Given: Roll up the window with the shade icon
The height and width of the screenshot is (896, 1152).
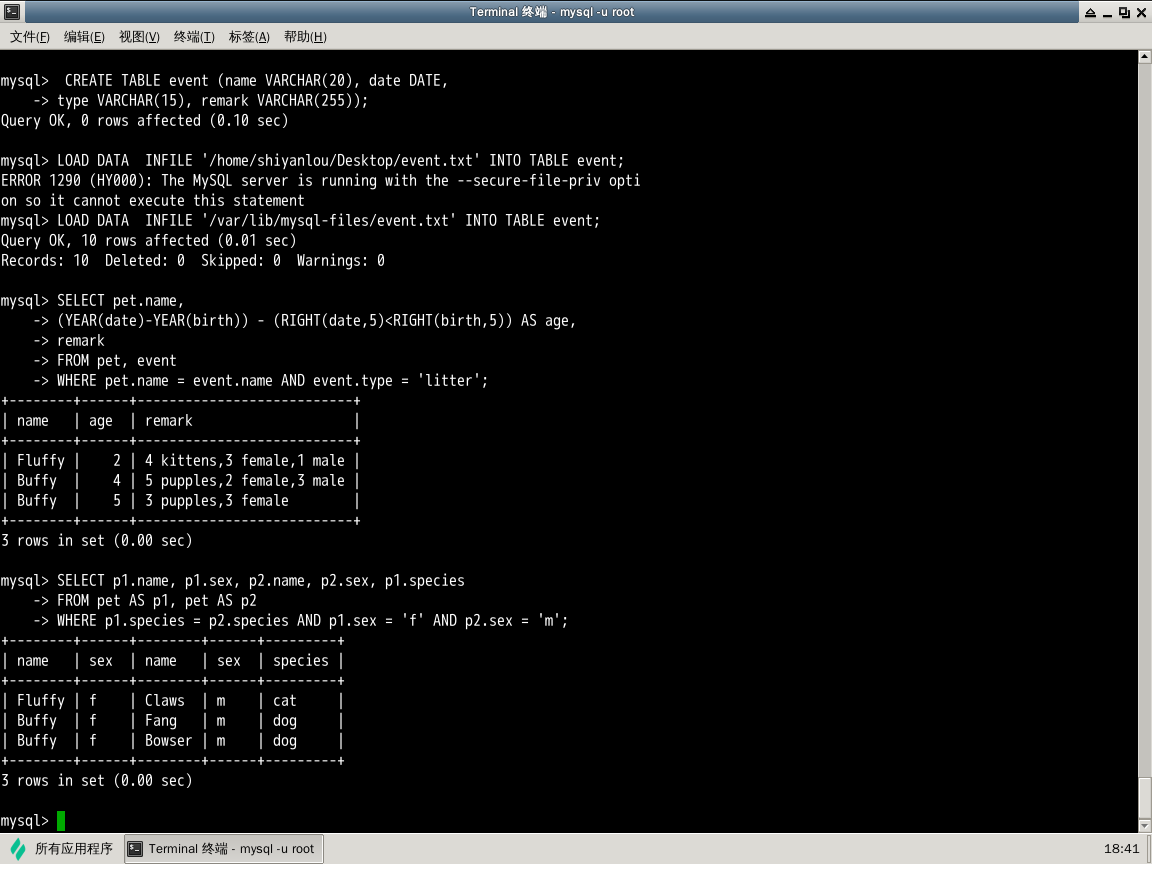Looking at the screenshot, I should (1088, 12).
